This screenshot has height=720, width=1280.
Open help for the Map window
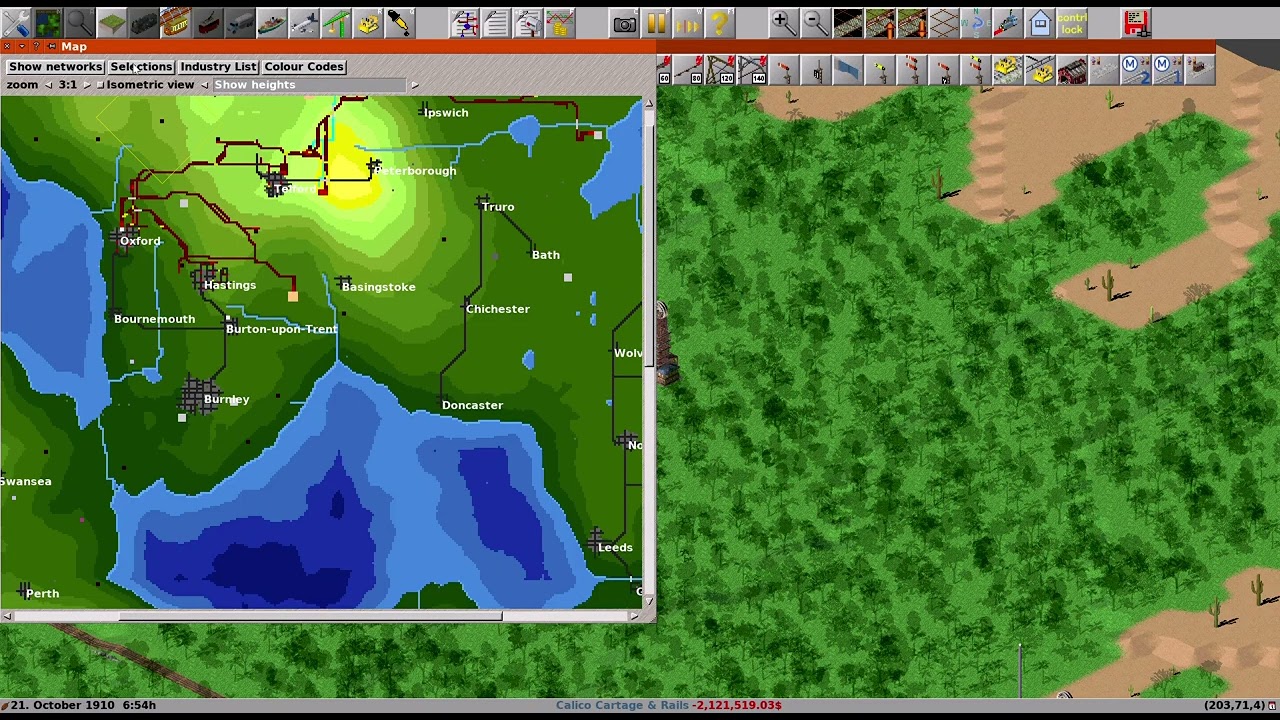(x=36, y=46)
